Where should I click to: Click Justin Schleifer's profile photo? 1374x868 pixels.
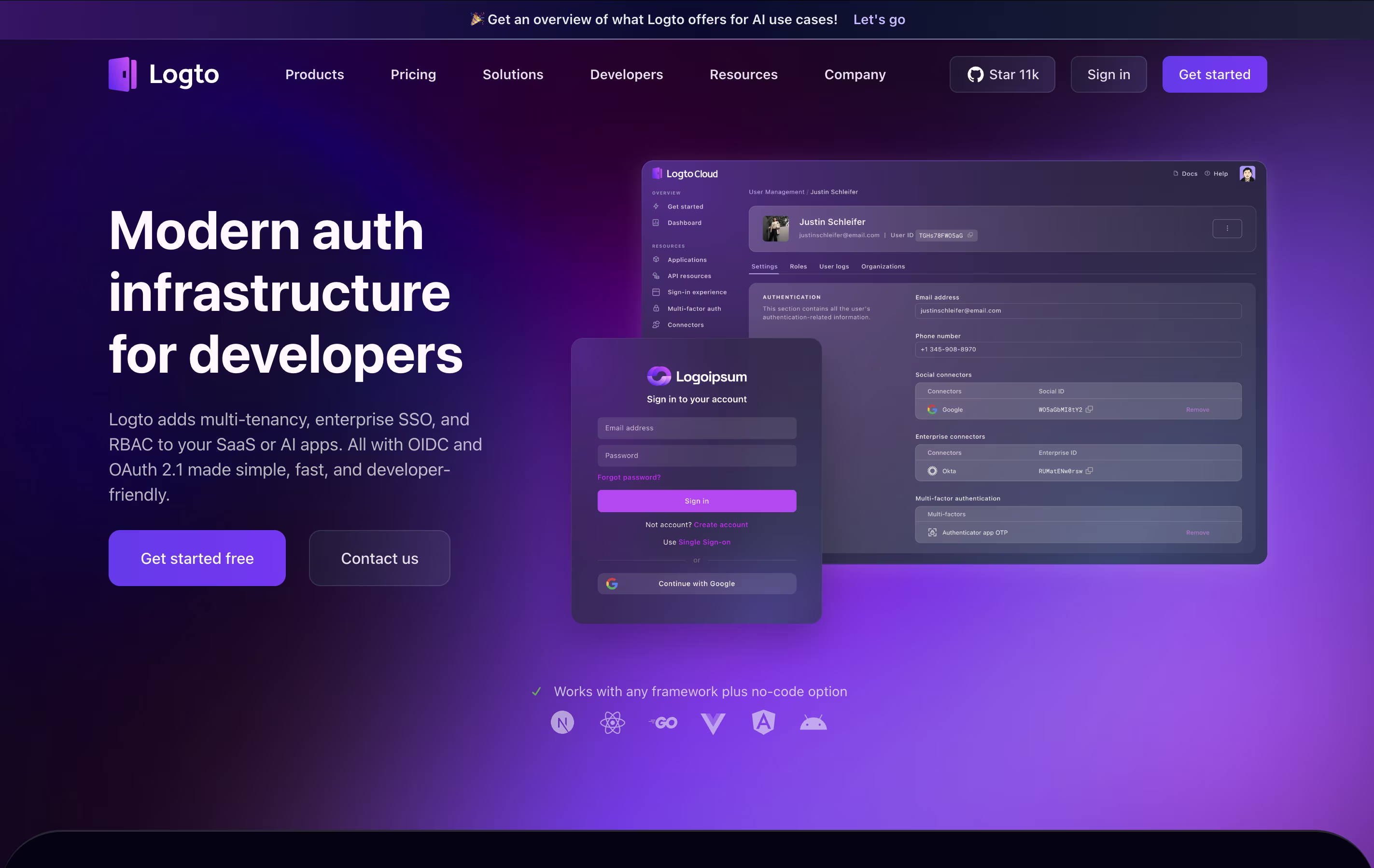coord(776,228)
